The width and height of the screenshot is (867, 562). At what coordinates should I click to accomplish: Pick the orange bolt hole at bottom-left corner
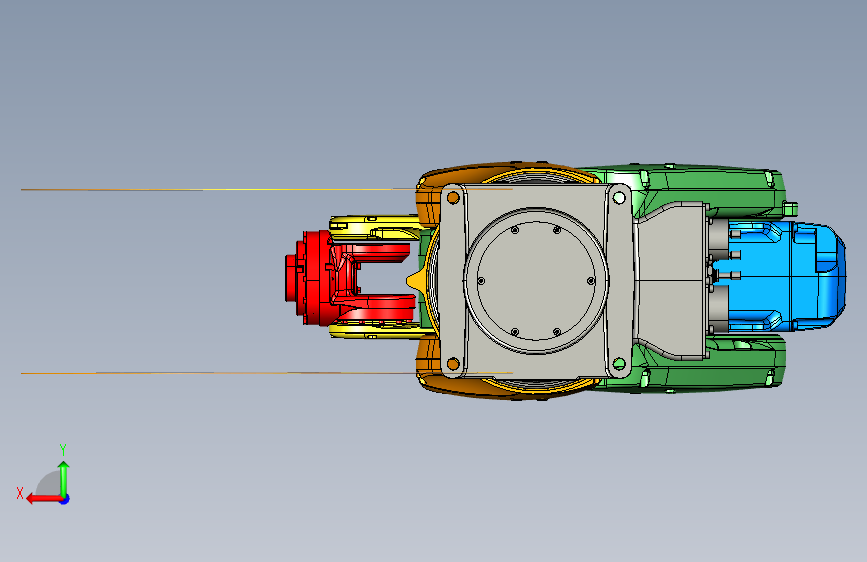pyautogui.click(x=453, y=363)
